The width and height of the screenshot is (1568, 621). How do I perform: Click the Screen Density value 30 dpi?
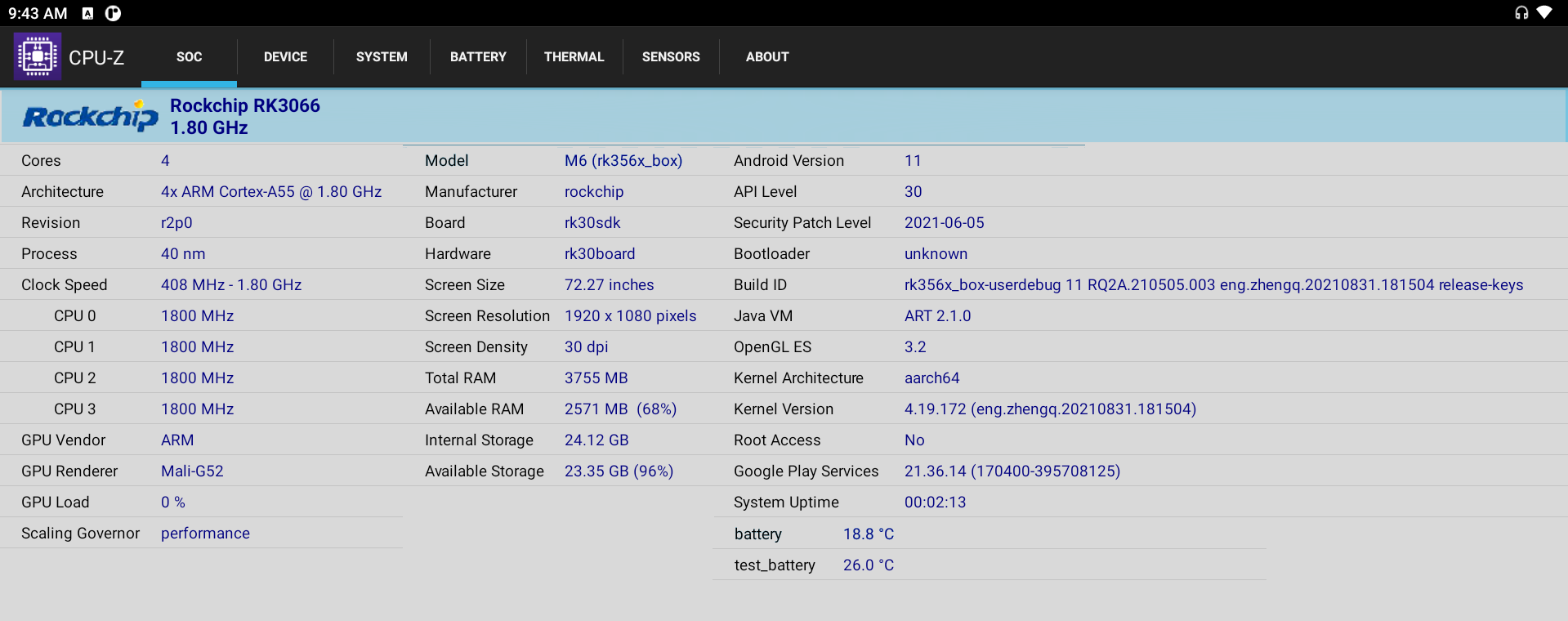[587, 347]
